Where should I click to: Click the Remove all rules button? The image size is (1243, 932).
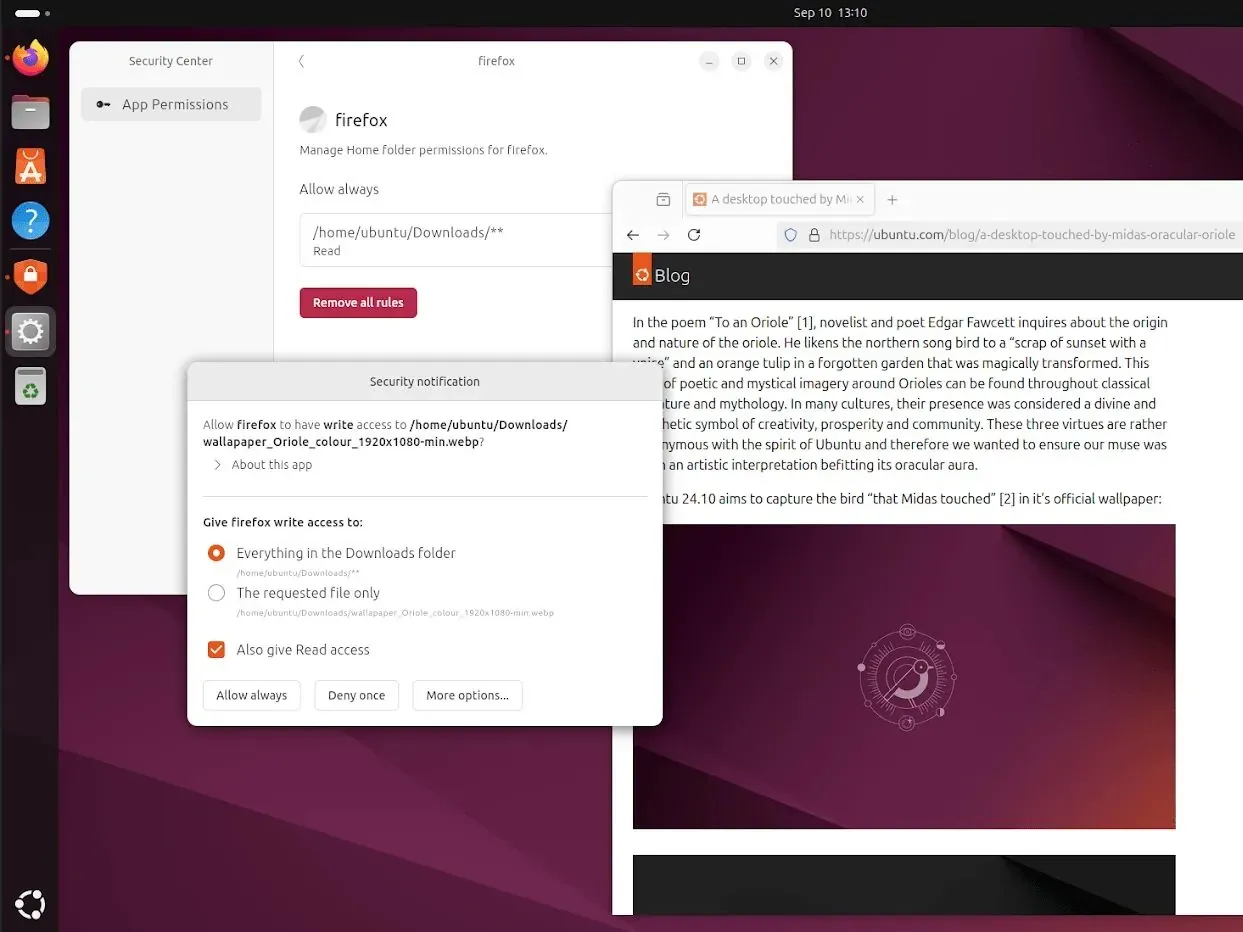(358, 302)
